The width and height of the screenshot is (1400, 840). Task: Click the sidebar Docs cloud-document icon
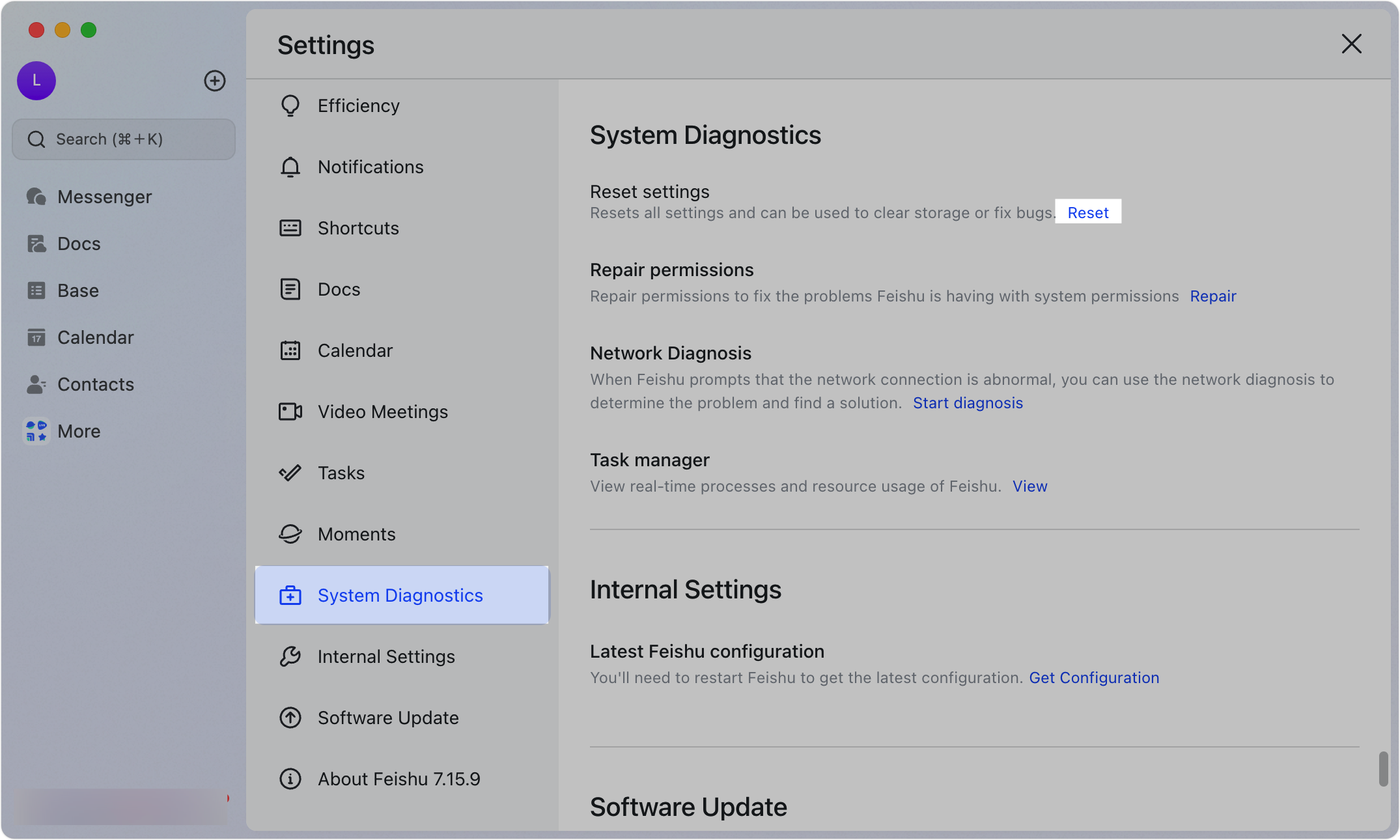click(36, 244)
